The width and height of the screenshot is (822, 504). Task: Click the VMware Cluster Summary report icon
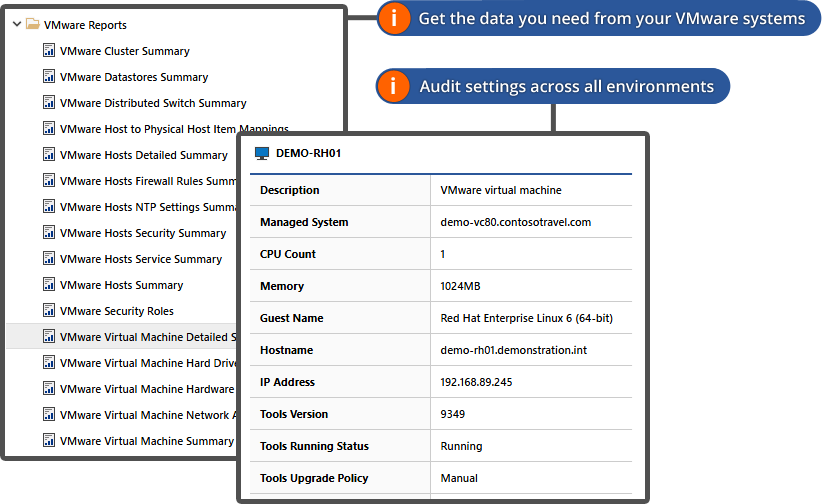(49, 50)
